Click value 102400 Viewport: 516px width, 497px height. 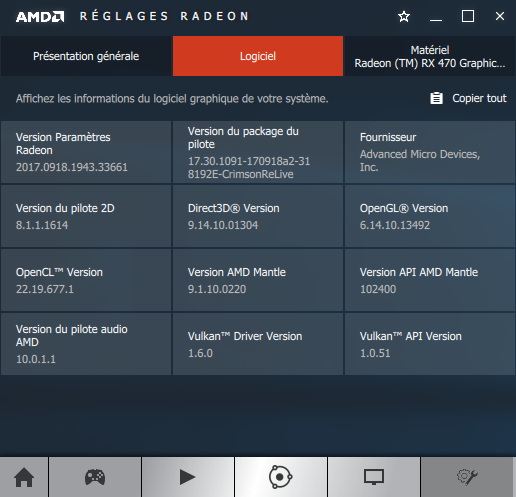point(378,289)
